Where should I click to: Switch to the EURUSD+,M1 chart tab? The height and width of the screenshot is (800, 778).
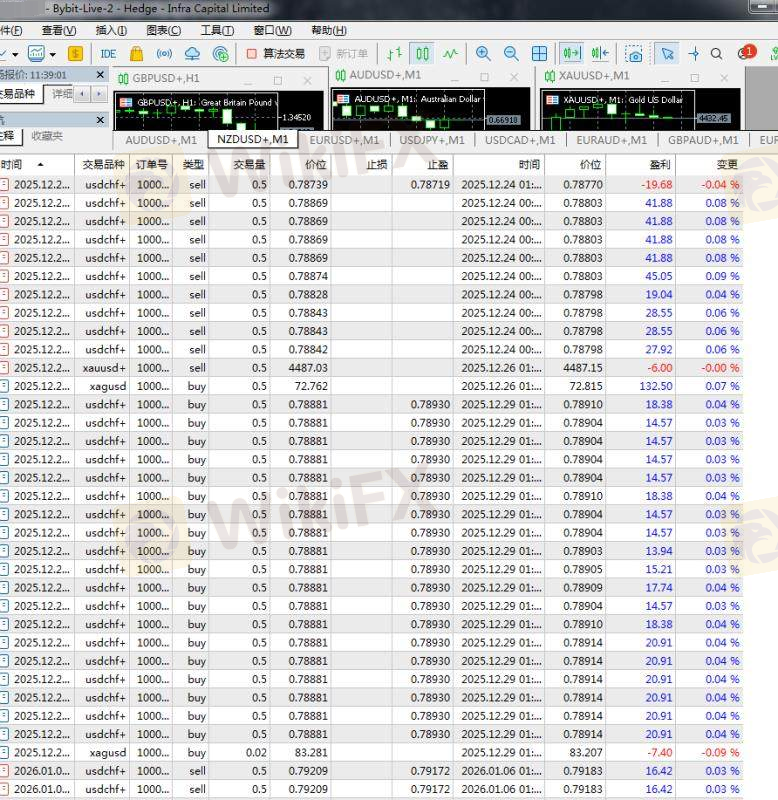[344, 140]
